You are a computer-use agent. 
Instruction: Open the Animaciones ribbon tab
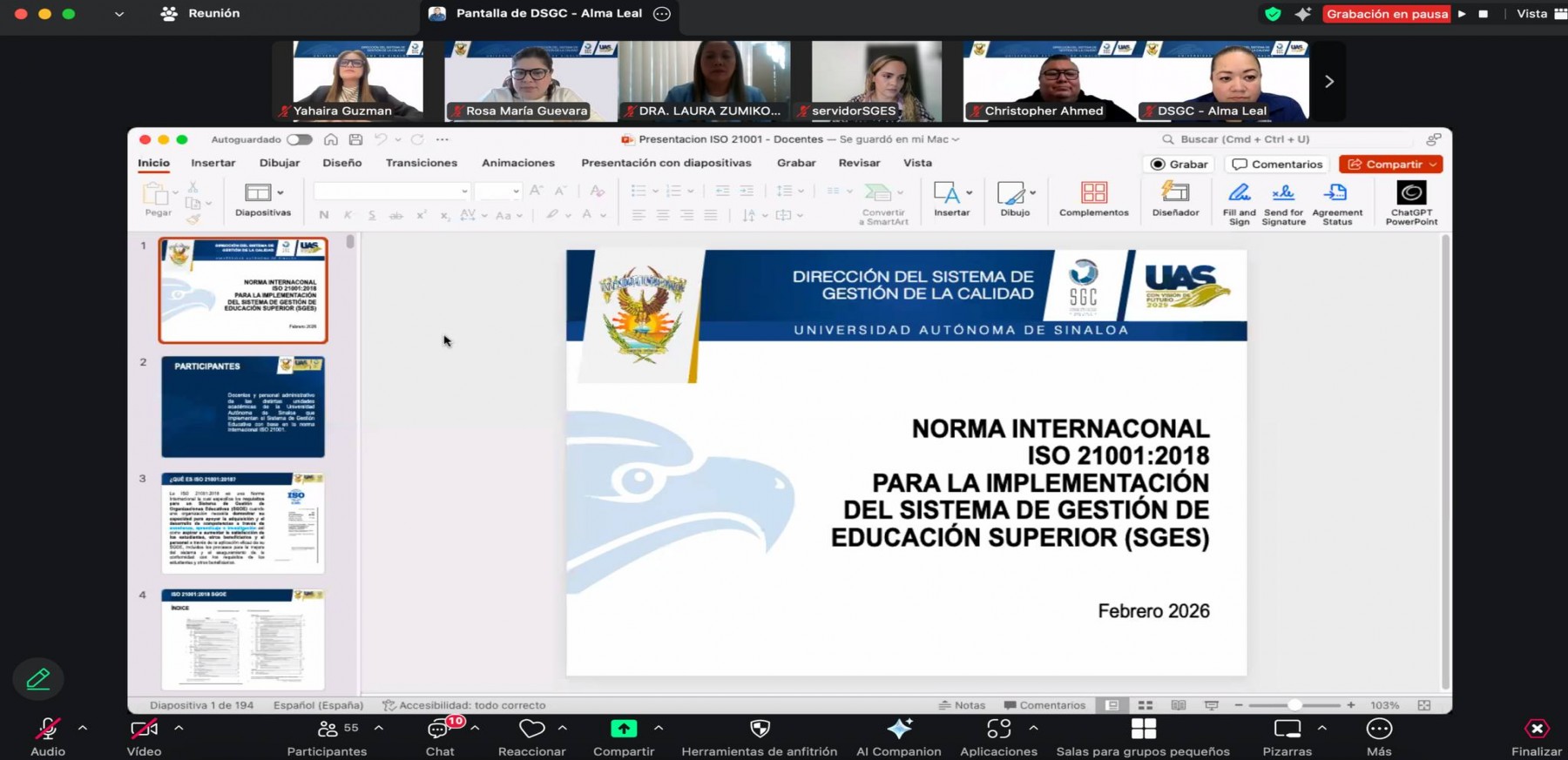[x=517, y=163]
